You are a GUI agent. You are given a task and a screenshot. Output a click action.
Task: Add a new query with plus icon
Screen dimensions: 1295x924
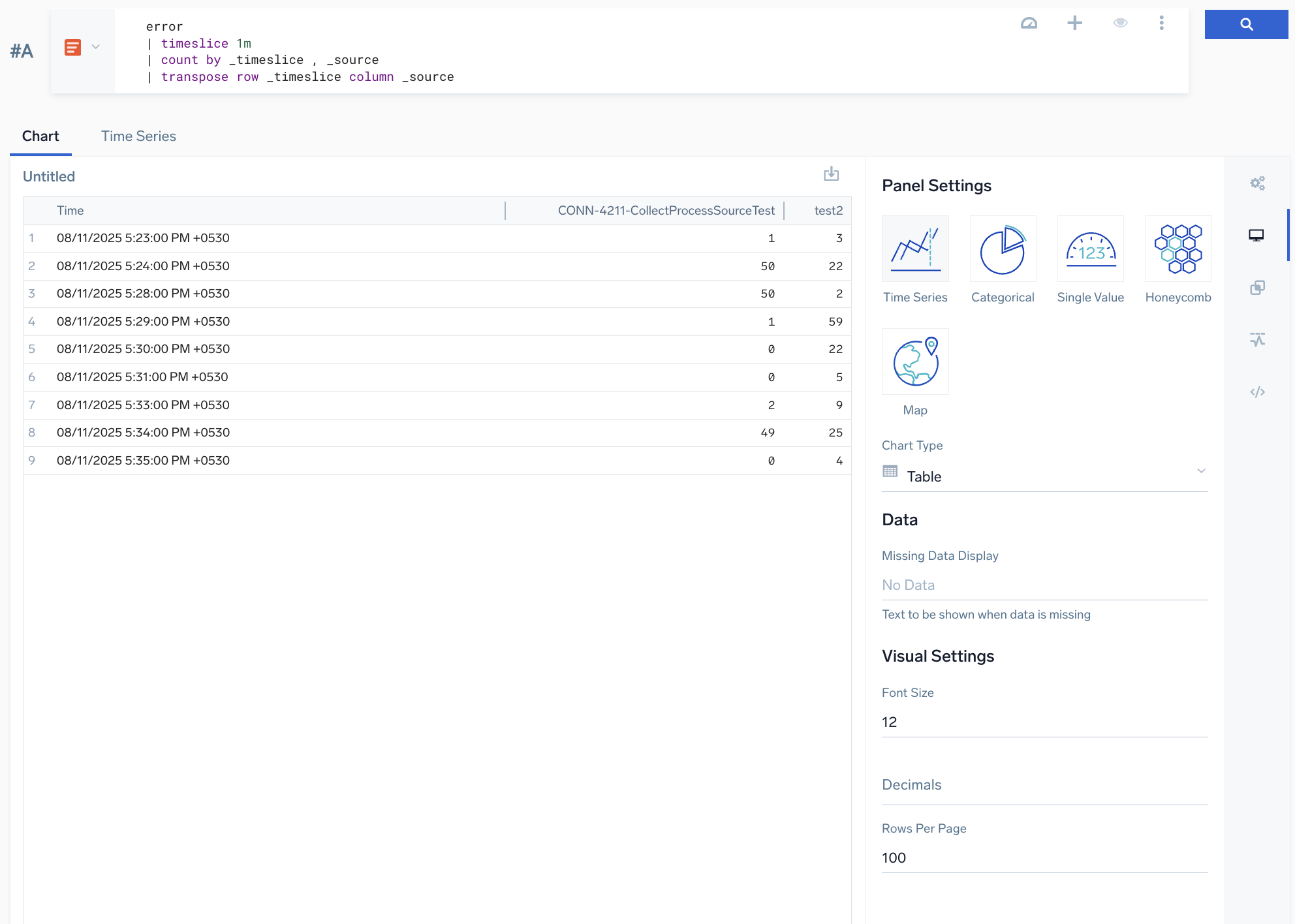point(1074,23)
